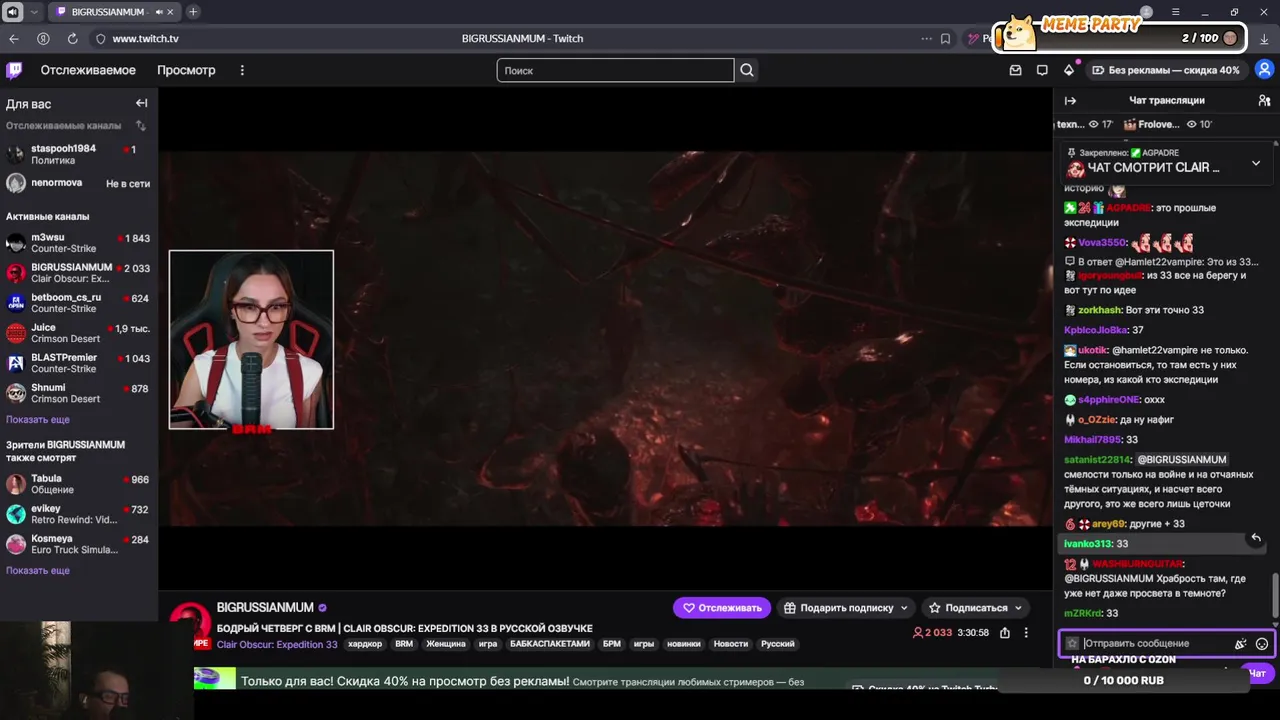Click the BIGRUSSIANMUM channel name link
The image size is (1280, 720).
click(265, 607)
